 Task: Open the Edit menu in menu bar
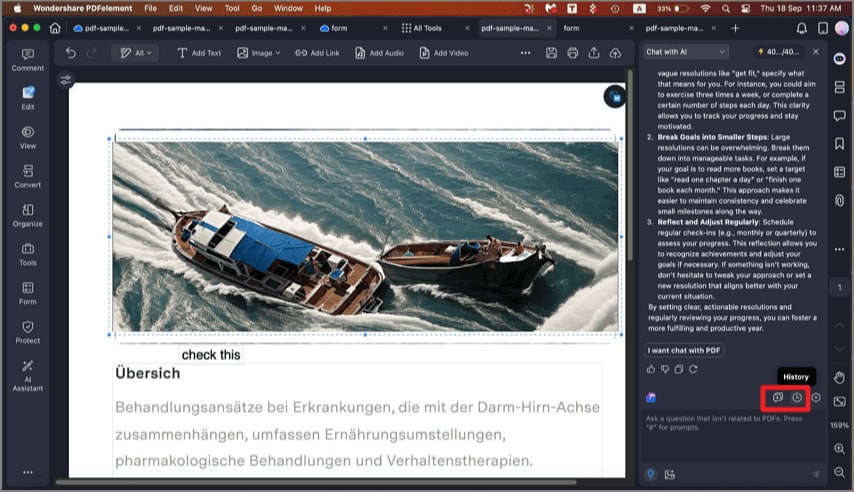click(x=176, y=8)
